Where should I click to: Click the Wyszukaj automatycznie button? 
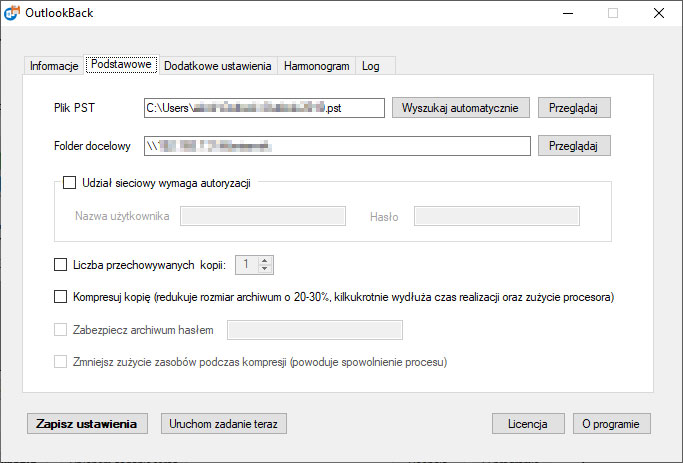pyautogui.click(x=460, y=108)
